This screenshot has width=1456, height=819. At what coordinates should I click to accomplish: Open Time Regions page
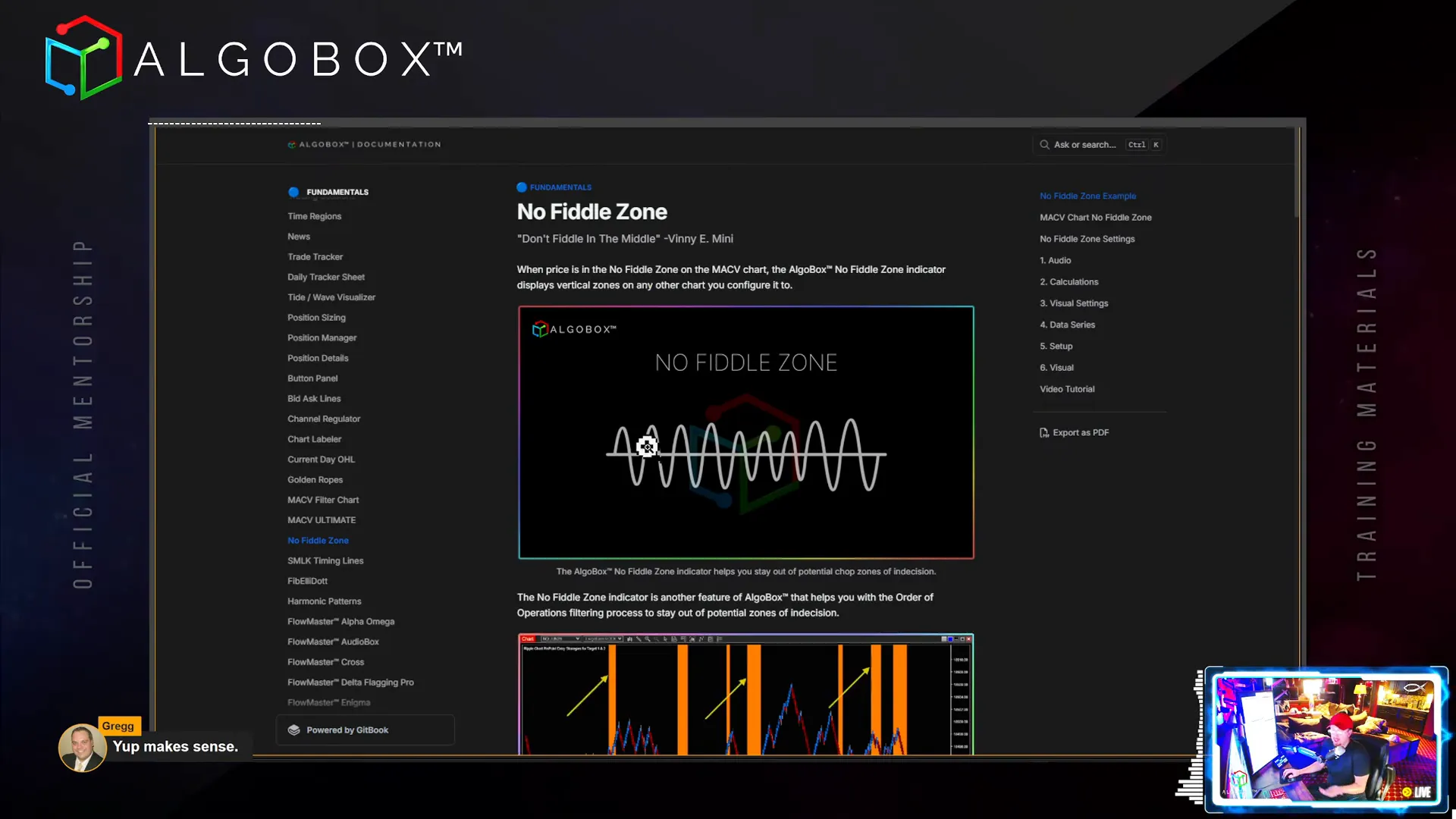coord(314,216)
